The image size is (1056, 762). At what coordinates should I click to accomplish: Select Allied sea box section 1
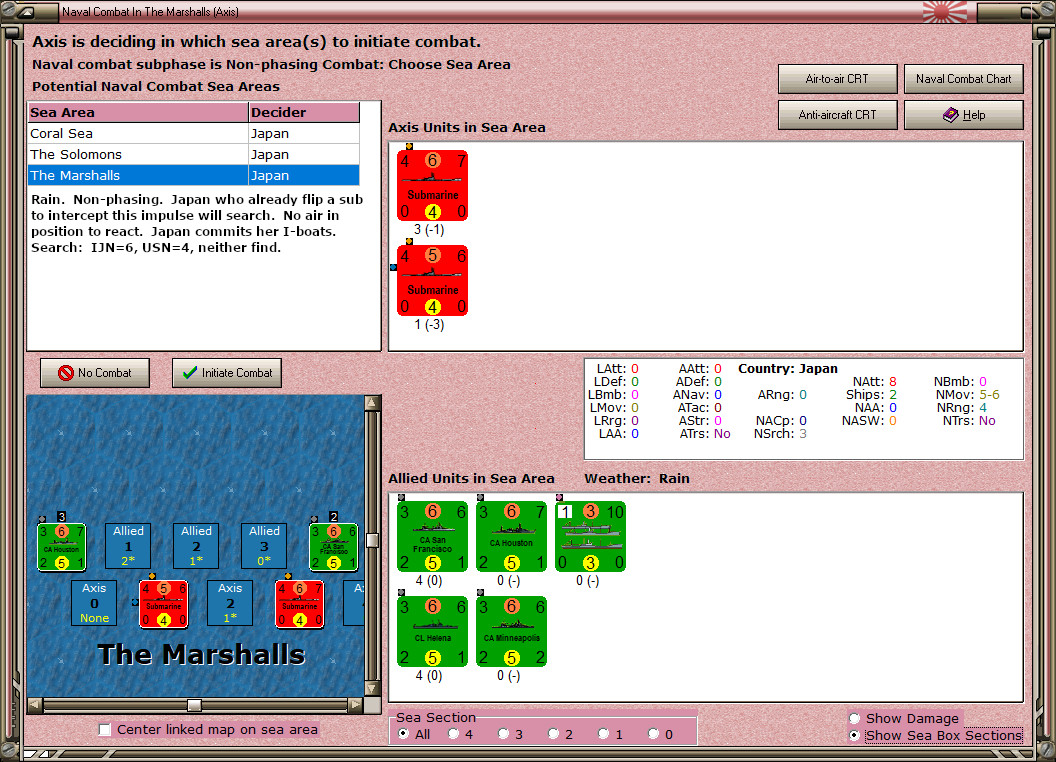(x=128, y=546)
